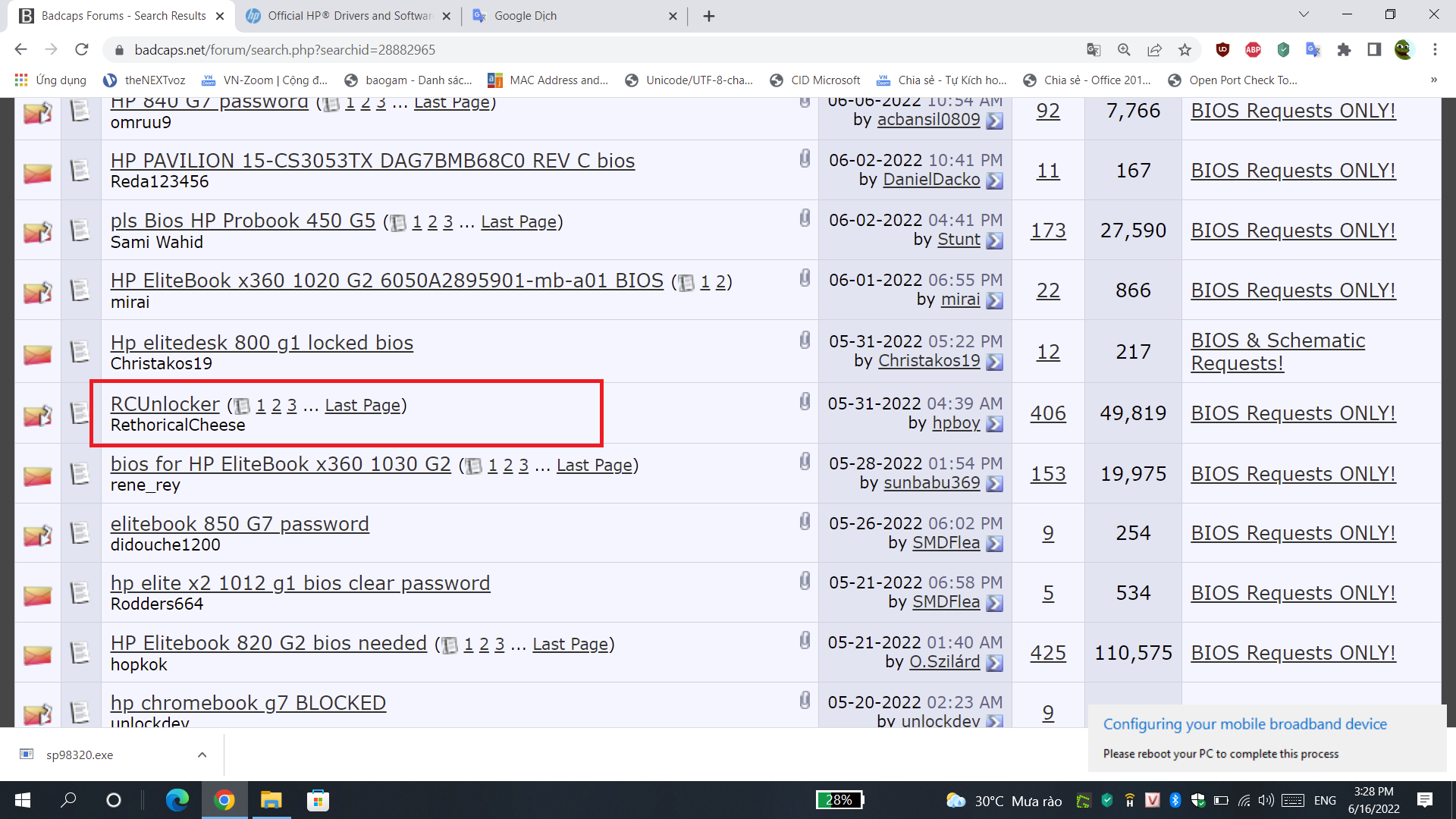Open the RCUnlocker thread link
1456x819 pixels.
pos(165,404)
